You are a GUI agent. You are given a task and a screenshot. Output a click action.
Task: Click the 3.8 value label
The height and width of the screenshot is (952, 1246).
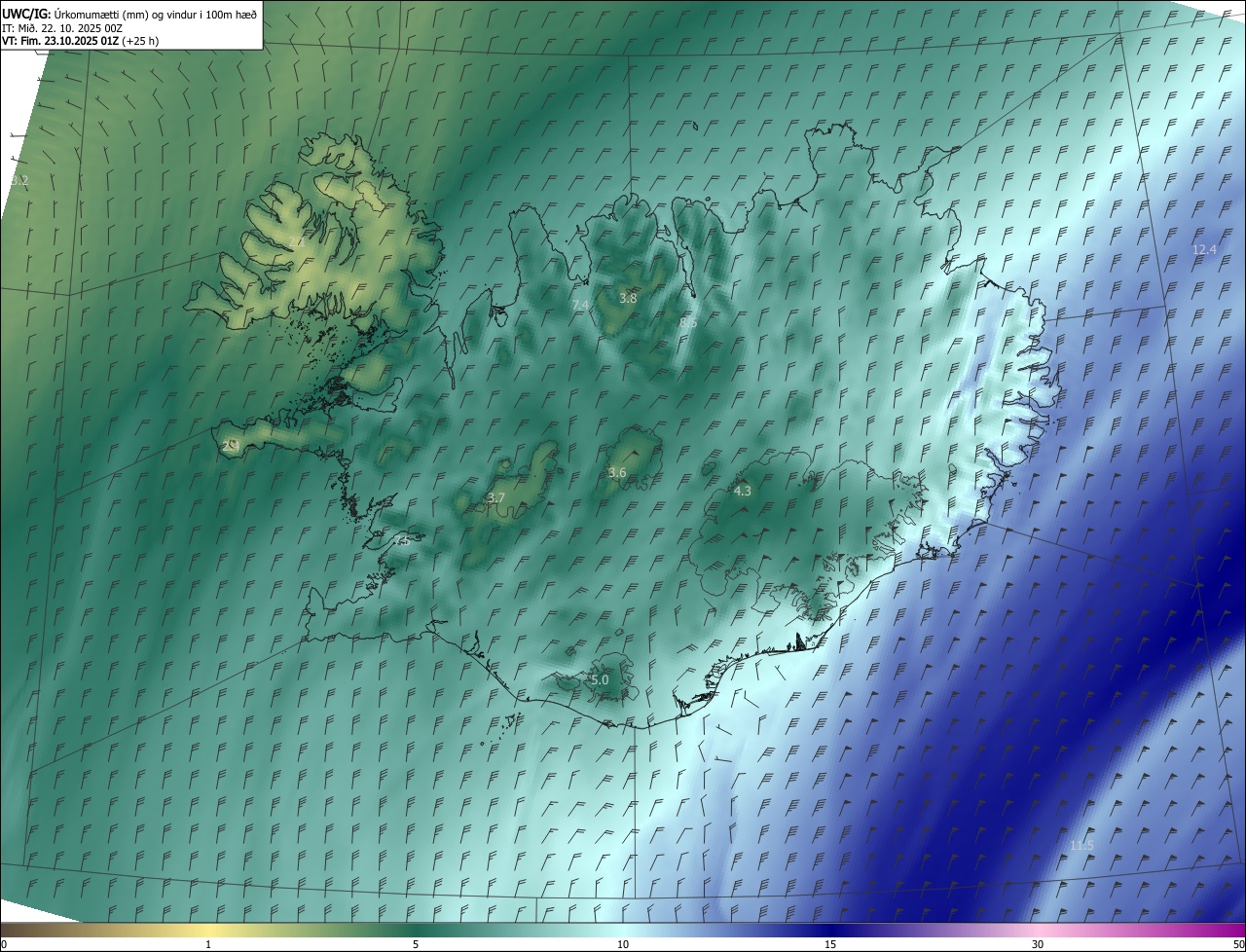coord(628,298)
